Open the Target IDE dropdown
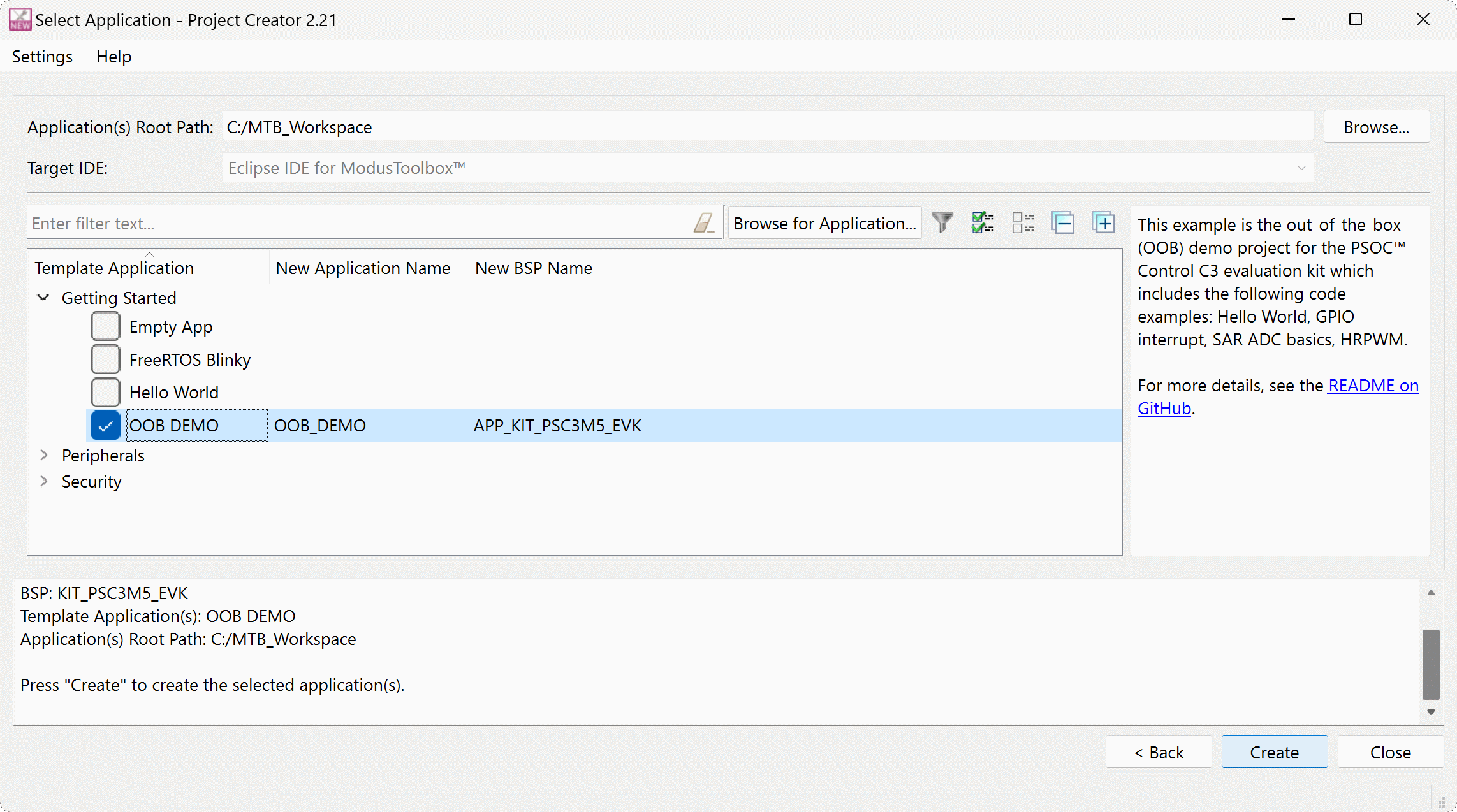 pyautogui.click(x=768, y=168)
